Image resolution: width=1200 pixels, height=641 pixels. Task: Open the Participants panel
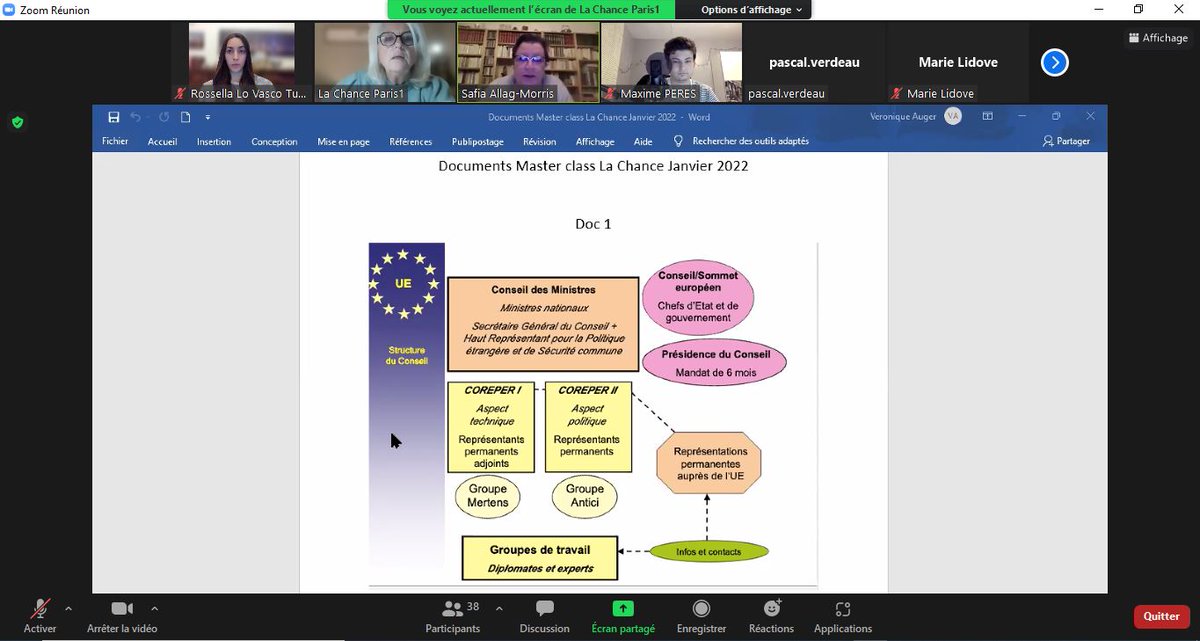[453, 616]
